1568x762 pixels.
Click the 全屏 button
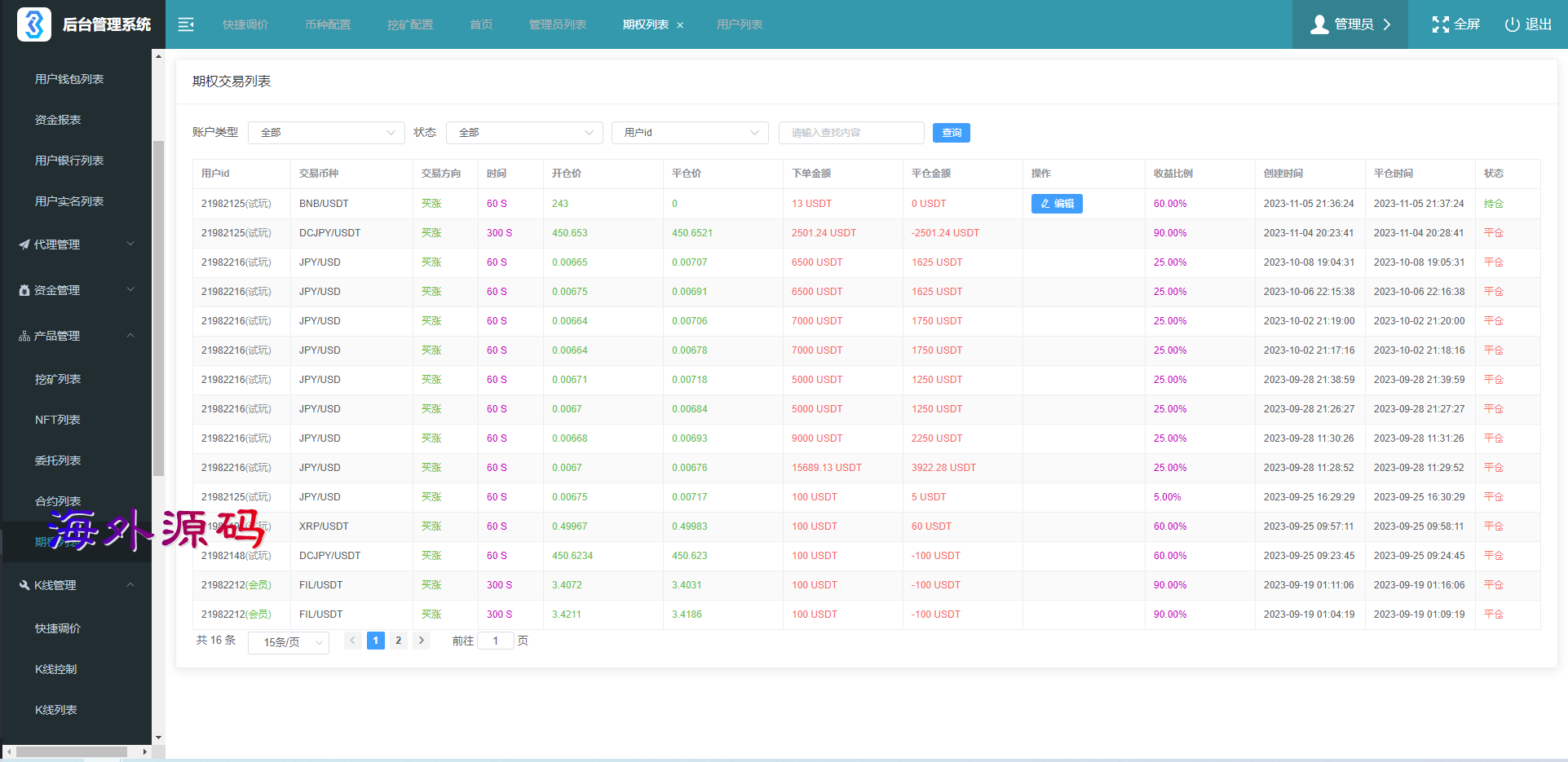click(1456, 24)
